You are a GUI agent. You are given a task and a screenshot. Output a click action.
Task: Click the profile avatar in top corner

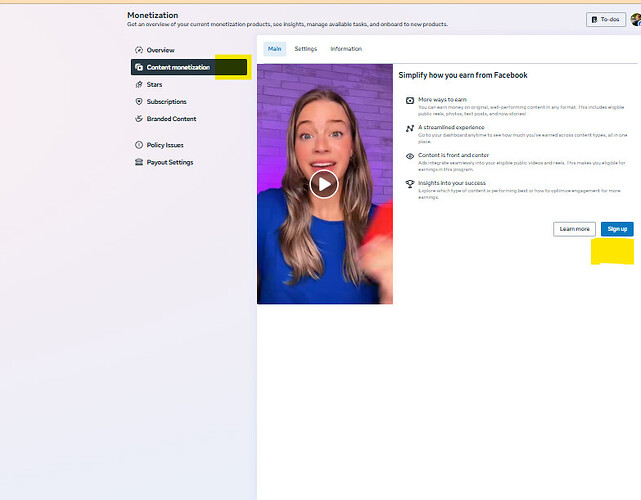pos(636,19)
